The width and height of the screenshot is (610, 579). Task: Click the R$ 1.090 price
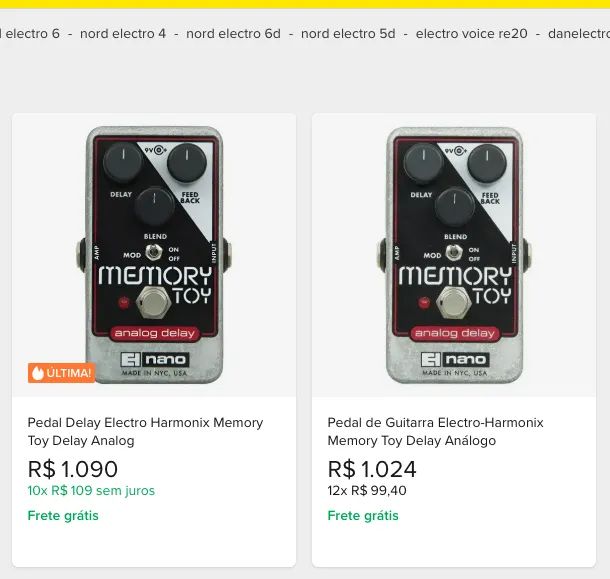(73, 469)
